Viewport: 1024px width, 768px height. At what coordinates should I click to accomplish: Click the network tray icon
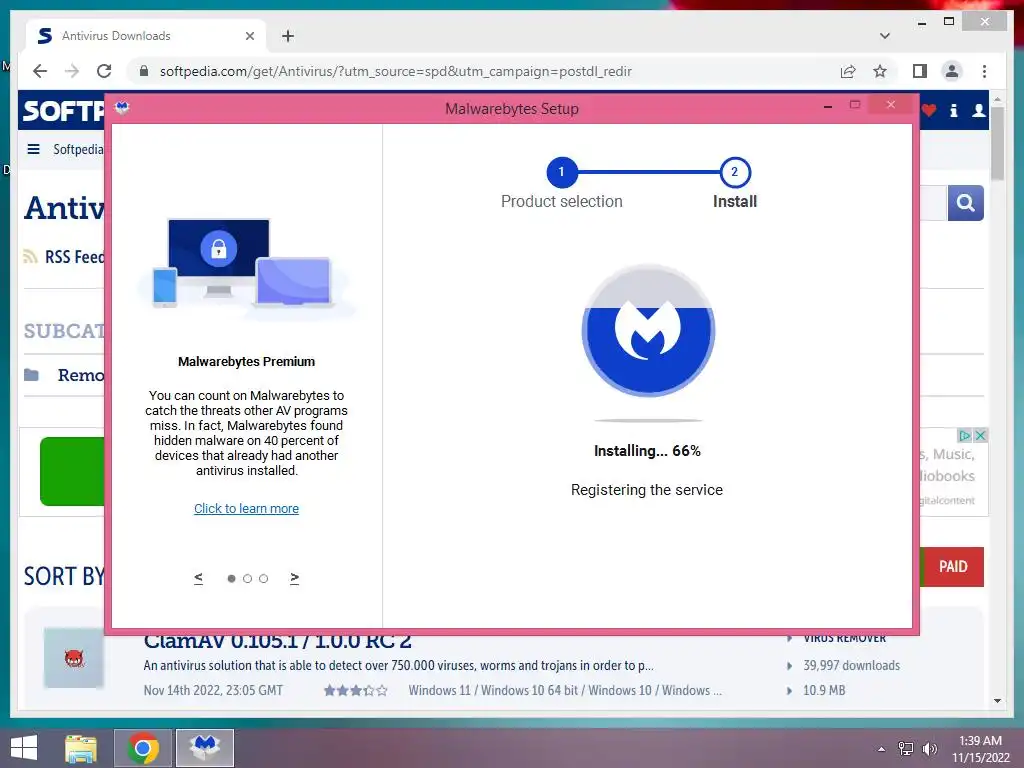tap(906, 748)
